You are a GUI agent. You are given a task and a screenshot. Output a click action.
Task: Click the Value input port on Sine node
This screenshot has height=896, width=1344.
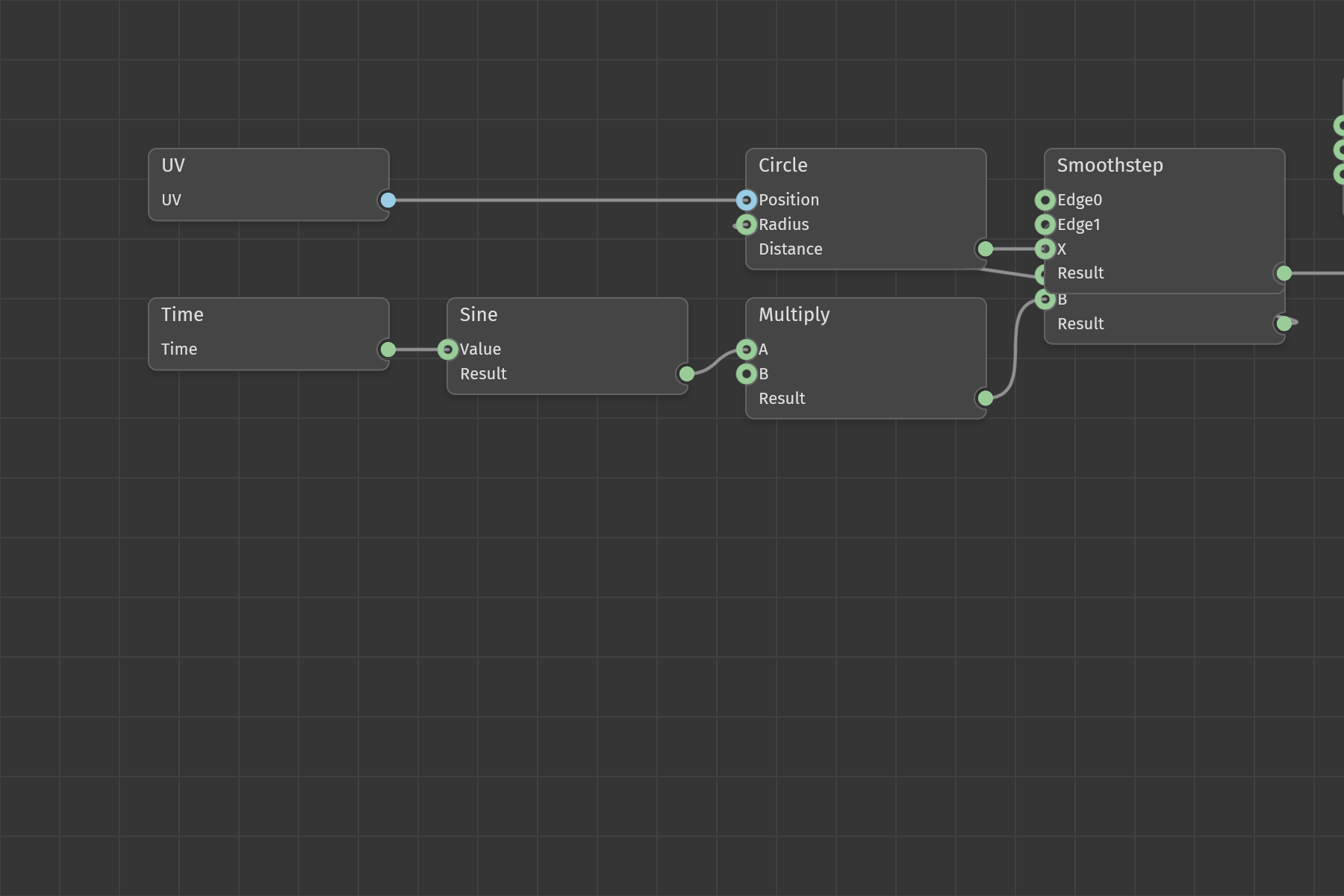pyautogui.click(x=448, y=349)
